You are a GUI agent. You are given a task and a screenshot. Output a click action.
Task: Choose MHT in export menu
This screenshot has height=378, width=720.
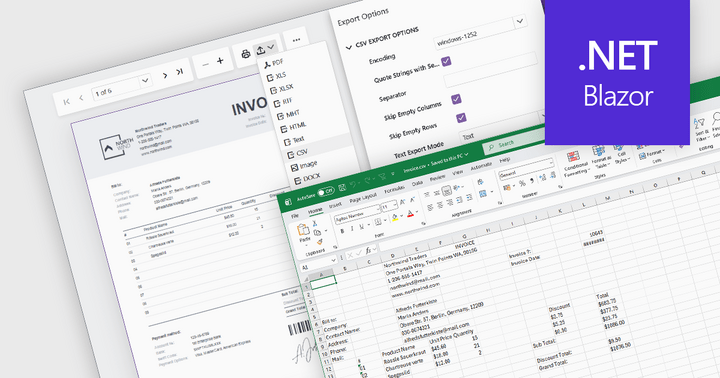tap(288, 114)
